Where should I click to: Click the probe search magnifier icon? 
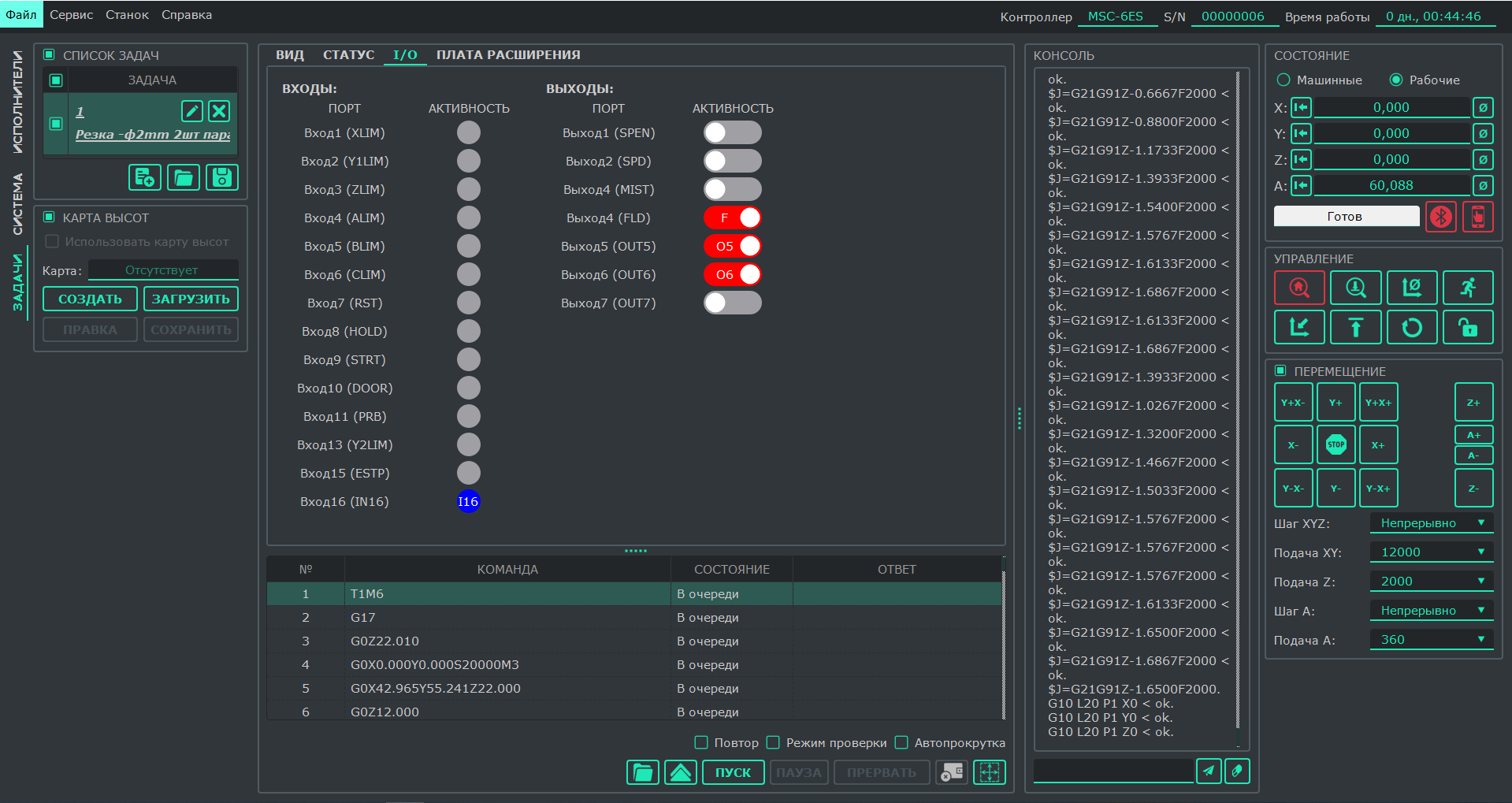[x=1355, y=288]
